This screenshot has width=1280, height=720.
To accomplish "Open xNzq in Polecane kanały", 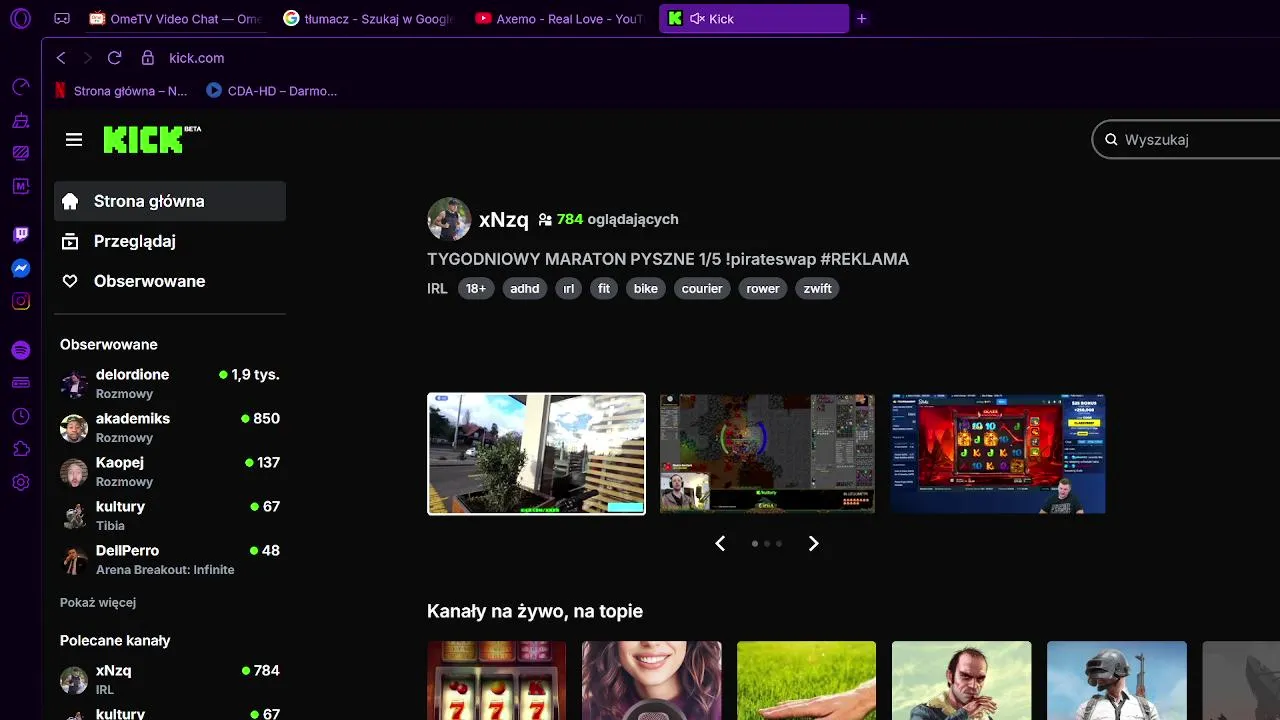I will click(170, 680).
